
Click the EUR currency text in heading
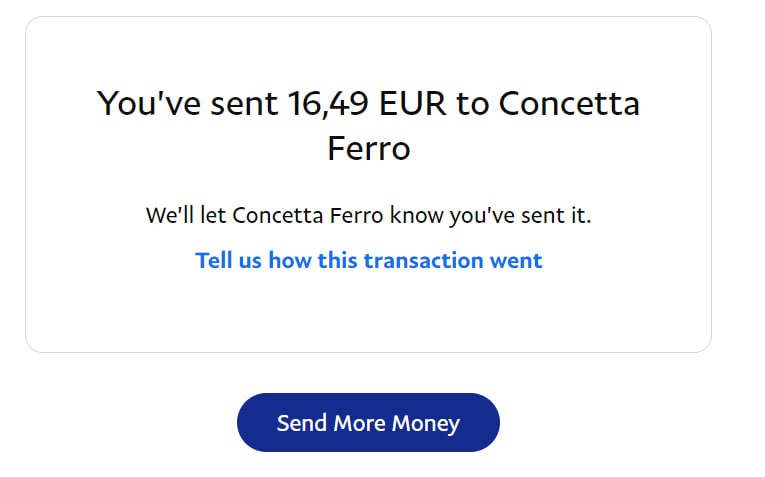click(x=412, y=103)
